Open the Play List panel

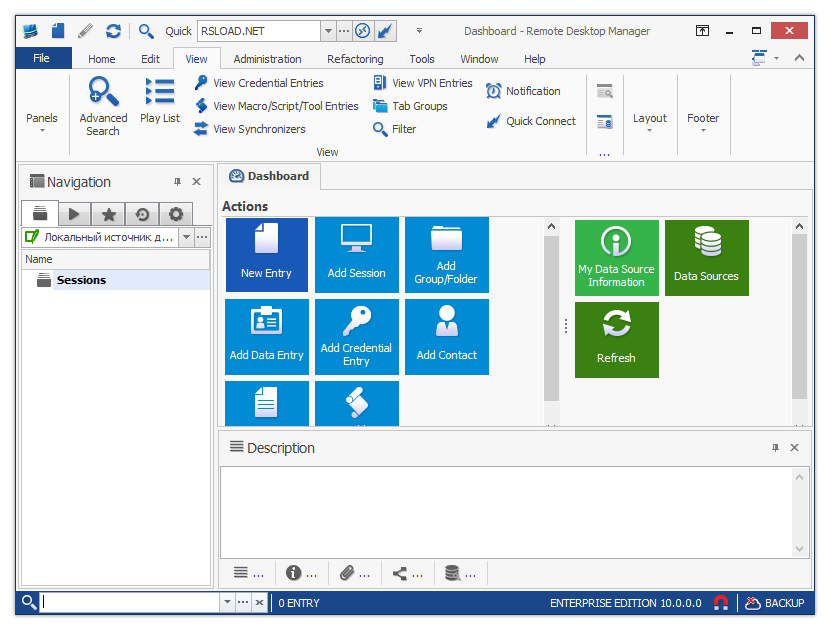[x=159, y=103]
